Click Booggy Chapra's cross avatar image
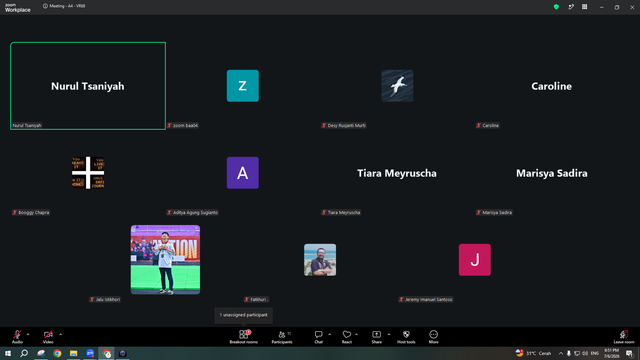This screenshot has width=640, height=360. pos(88,173)
